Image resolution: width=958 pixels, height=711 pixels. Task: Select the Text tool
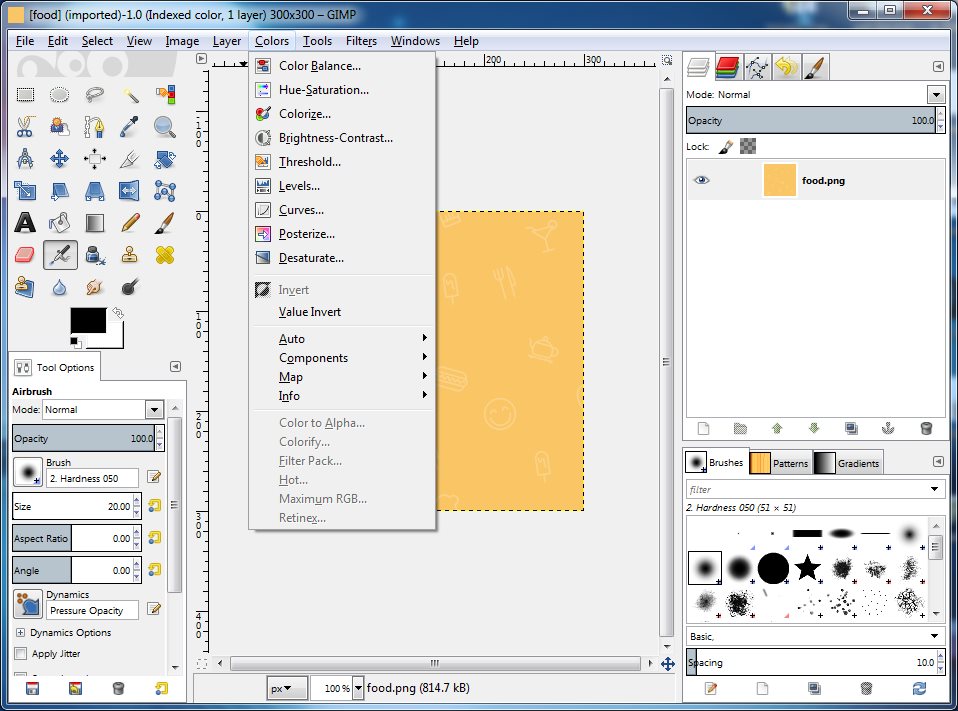(x=25, y=223)
